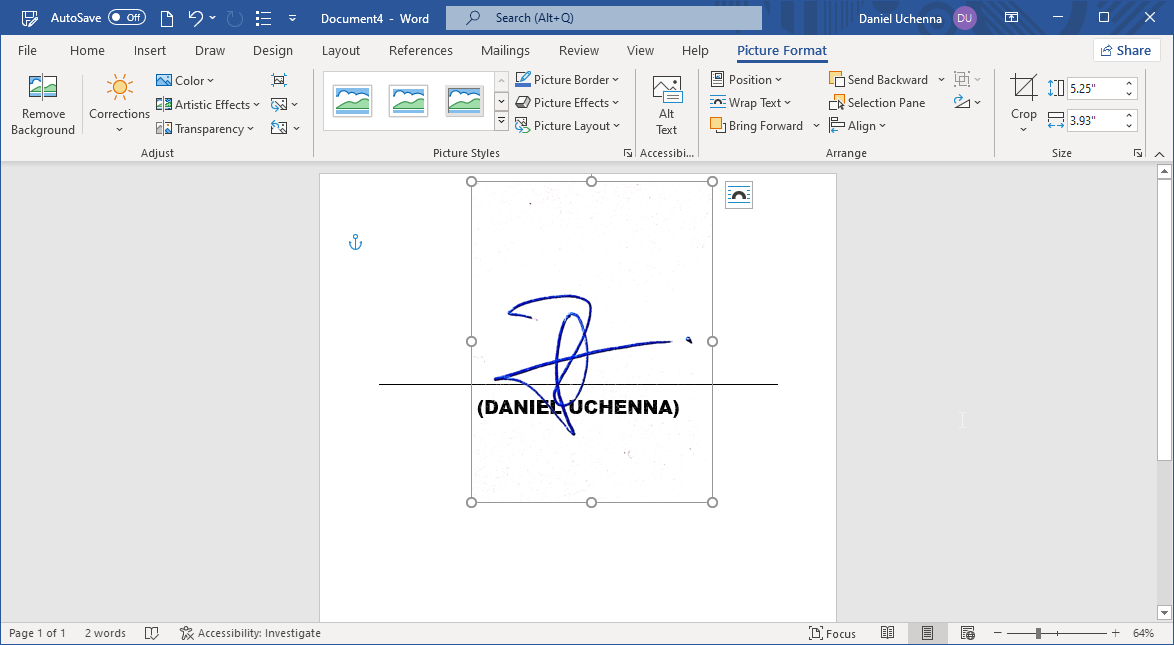Switch to Web Layout view
This screenshot has width=1174, height=645.
[967, 632]
